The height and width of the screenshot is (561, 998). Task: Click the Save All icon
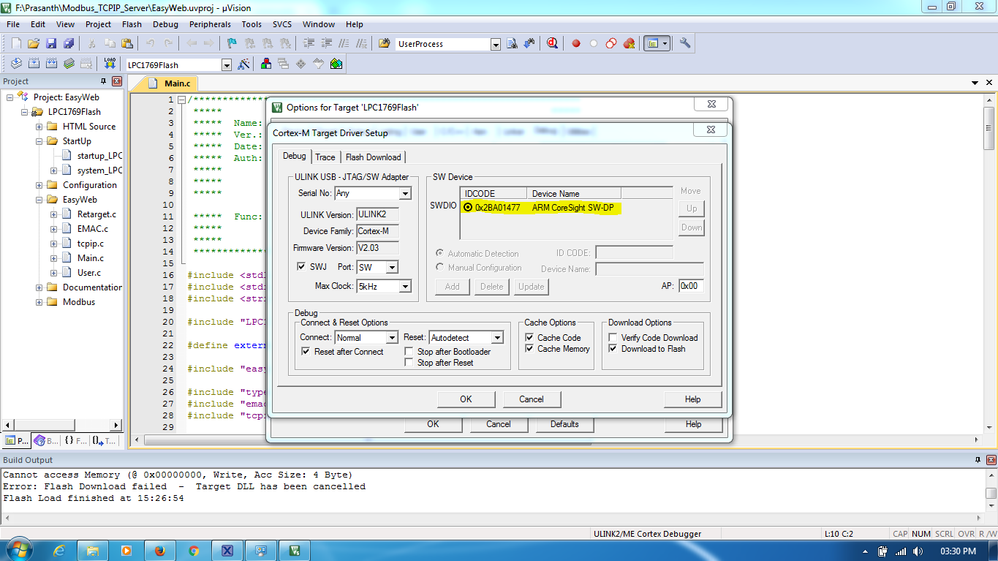[69, 43]
